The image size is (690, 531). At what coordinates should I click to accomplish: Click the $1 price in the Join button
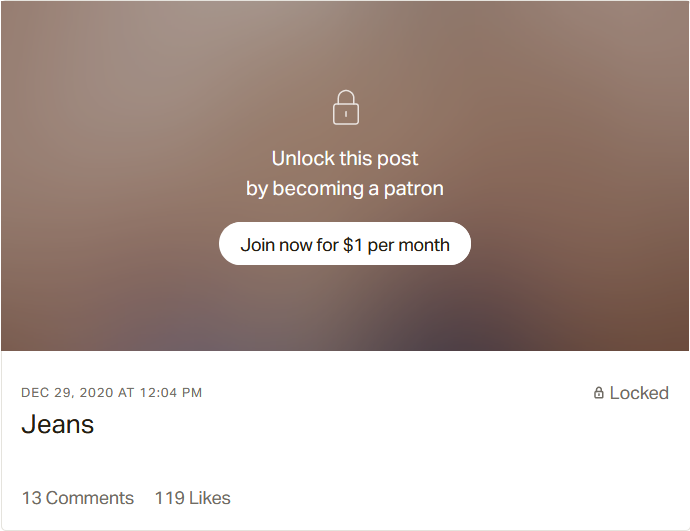pyautogui.click(x=353, y=245)
